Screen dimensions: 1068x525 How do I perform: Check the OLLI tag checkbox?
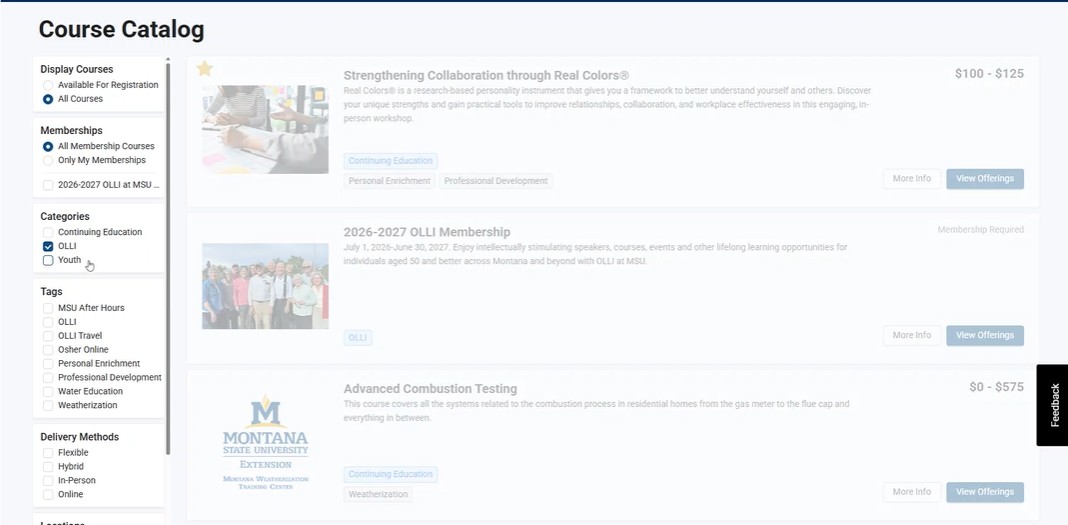(48, 322)
